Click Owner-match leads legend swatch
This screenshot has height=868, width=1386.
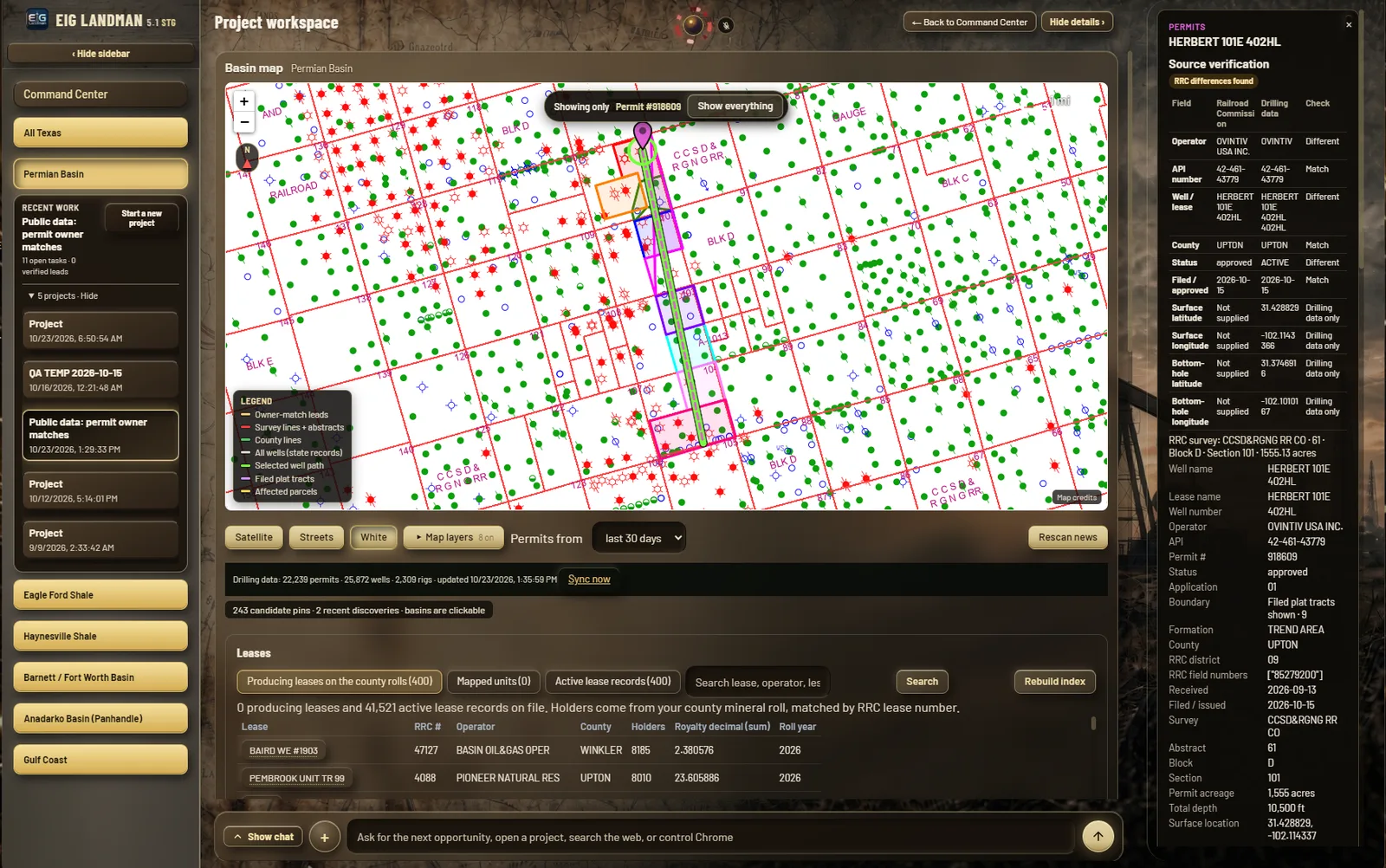pyautogui.click(x=246, y=415)
